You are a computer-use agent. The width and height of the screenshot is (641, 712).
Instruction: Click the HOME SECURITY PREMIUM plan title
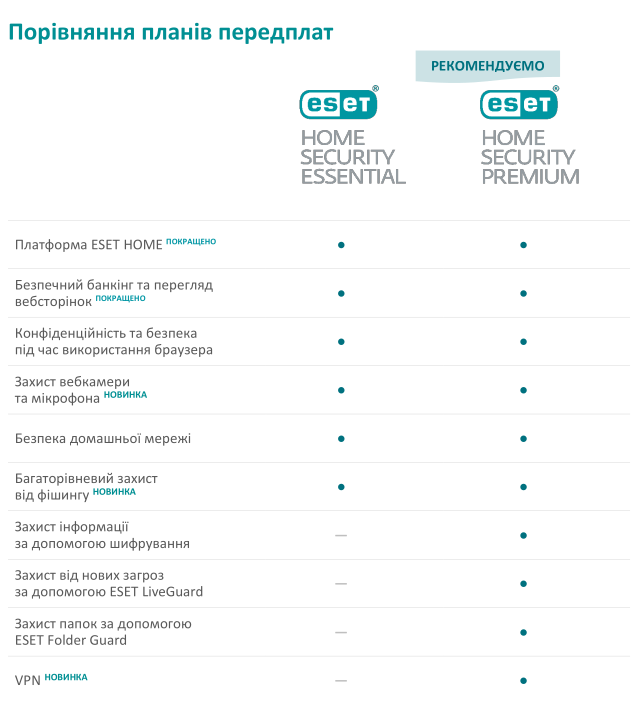(x=530, y=157)
